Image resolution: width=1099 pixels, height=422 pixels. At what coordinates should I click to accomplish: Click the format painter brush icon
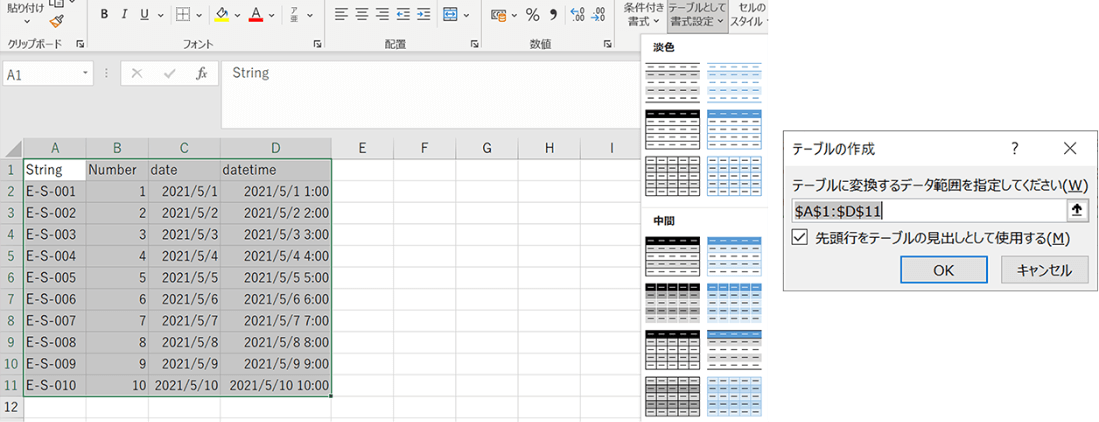coord(56,19)
